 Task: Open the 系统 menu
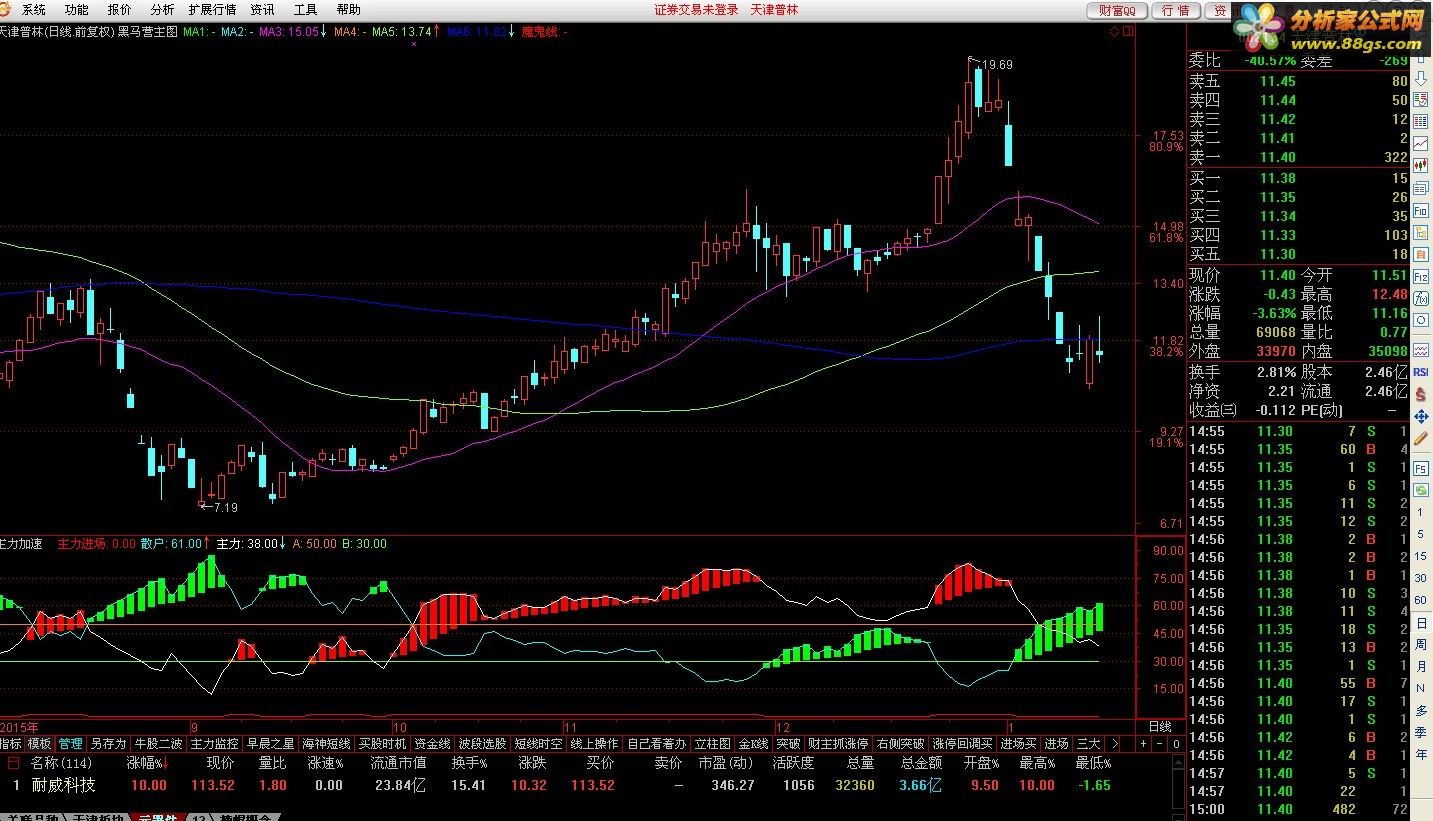[33, 10]
